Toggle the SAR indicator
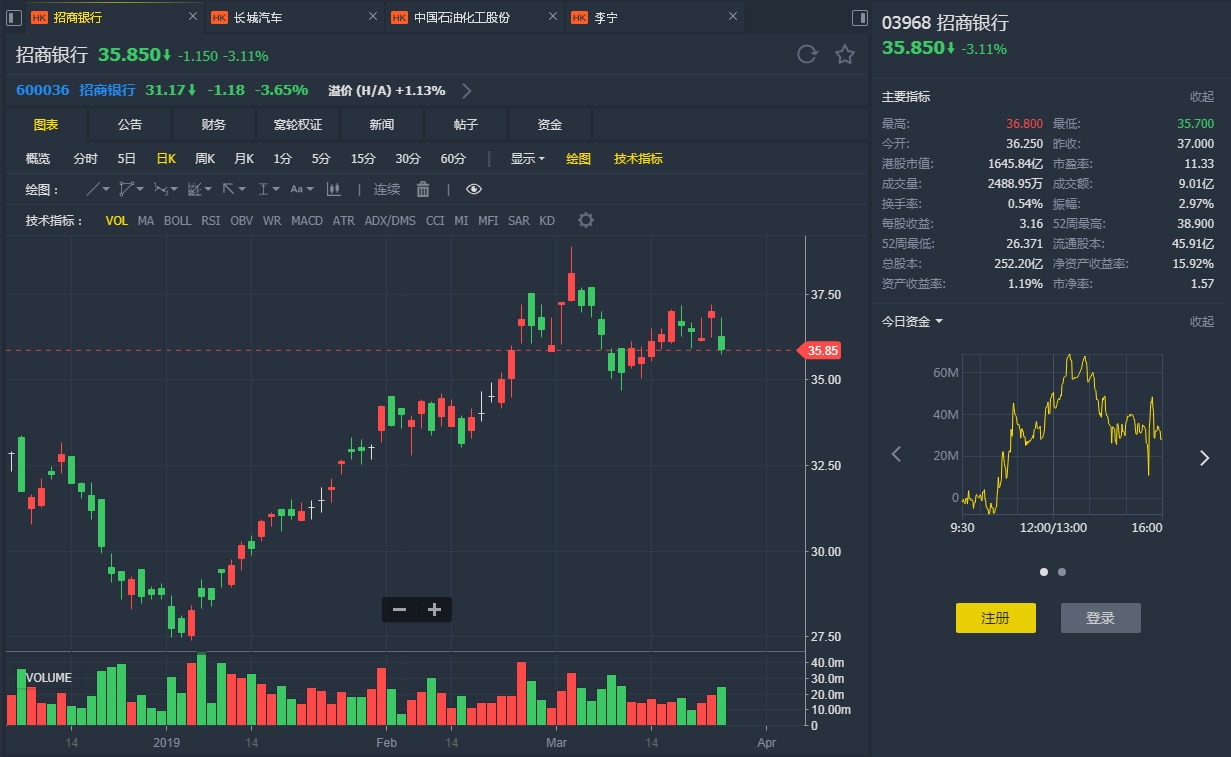 pyautogui.click(x=518, y=220)
